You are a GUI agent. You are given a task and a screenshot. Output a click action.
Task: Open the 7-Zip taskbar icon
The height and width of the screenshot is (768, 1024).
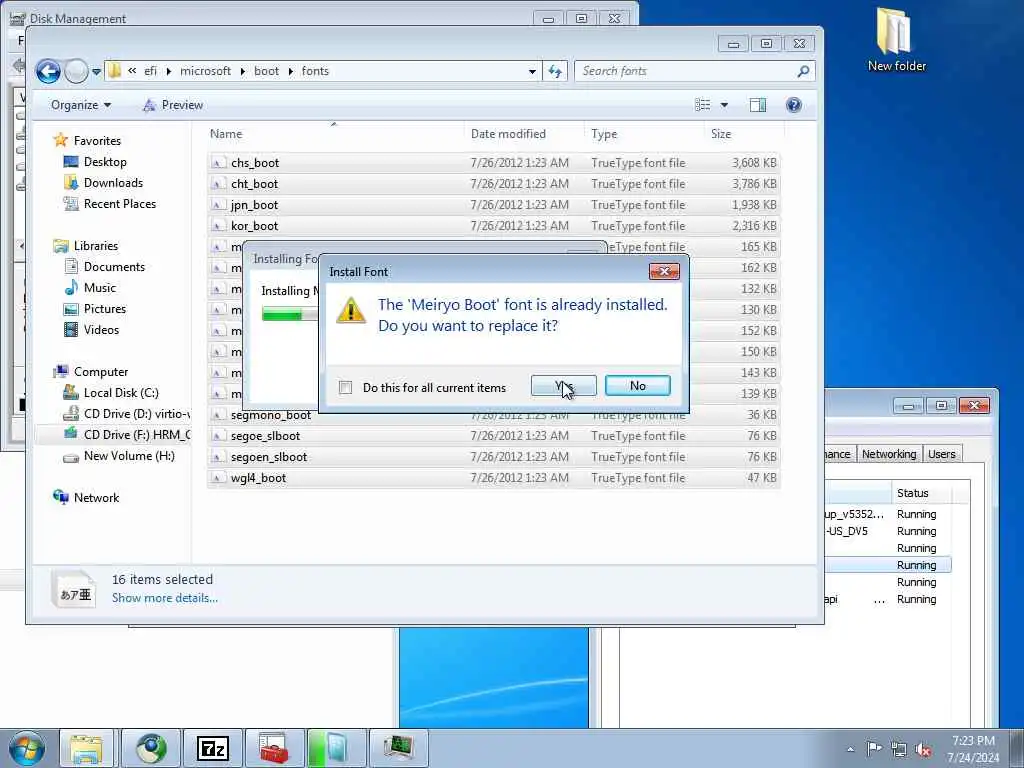213,748
